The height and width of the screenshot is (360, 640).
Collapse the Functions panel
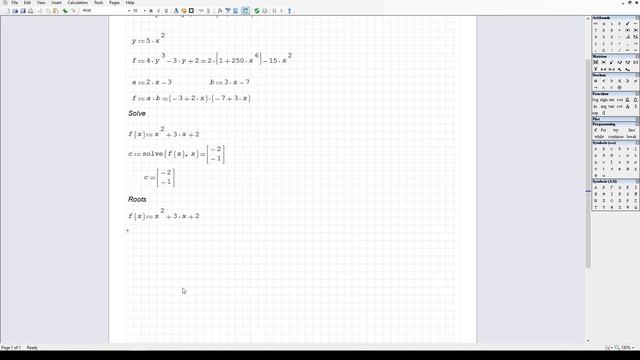coord(638,94)
